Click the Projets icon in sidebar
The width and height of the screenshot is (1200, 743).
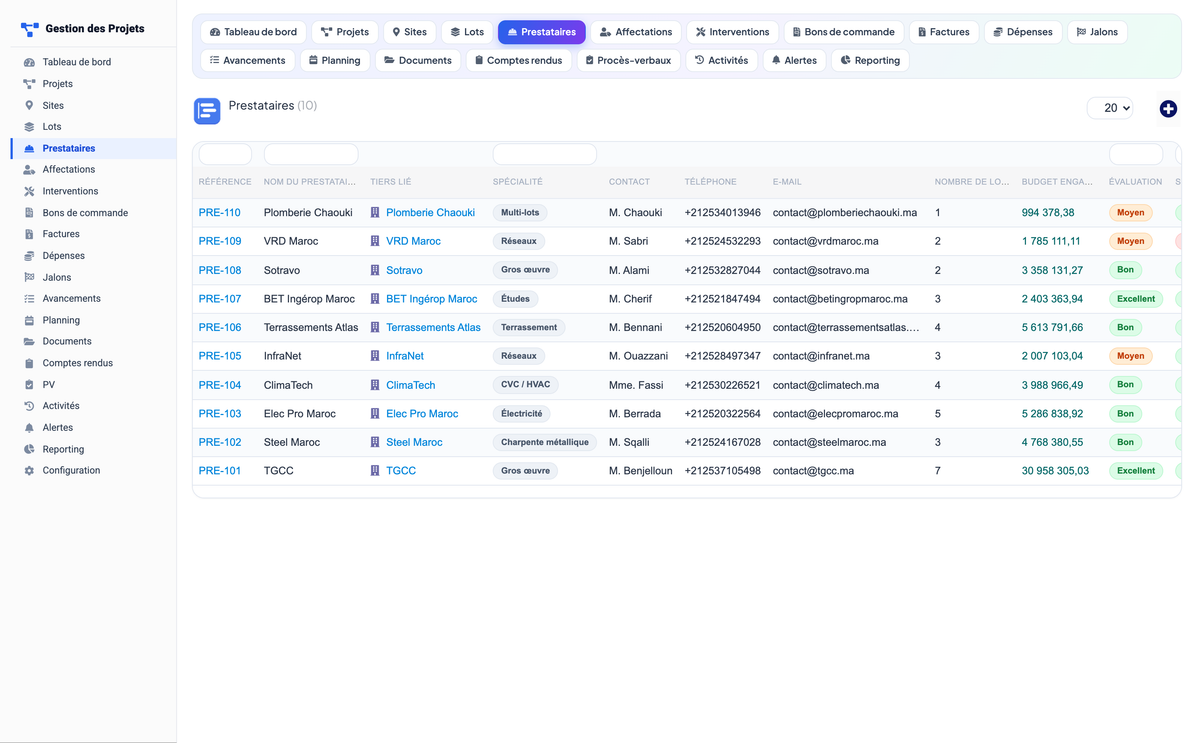click(x=29, y=84)
